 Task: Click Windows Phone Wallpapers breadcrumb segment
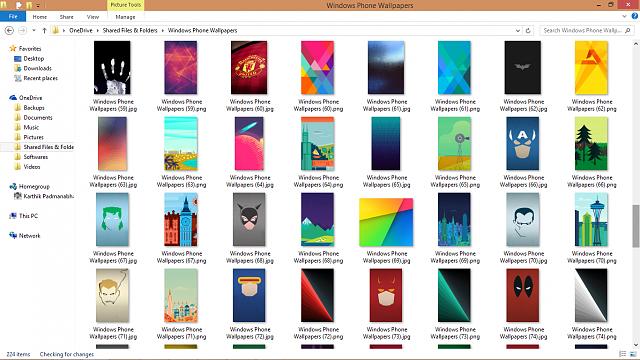point(202,31)
